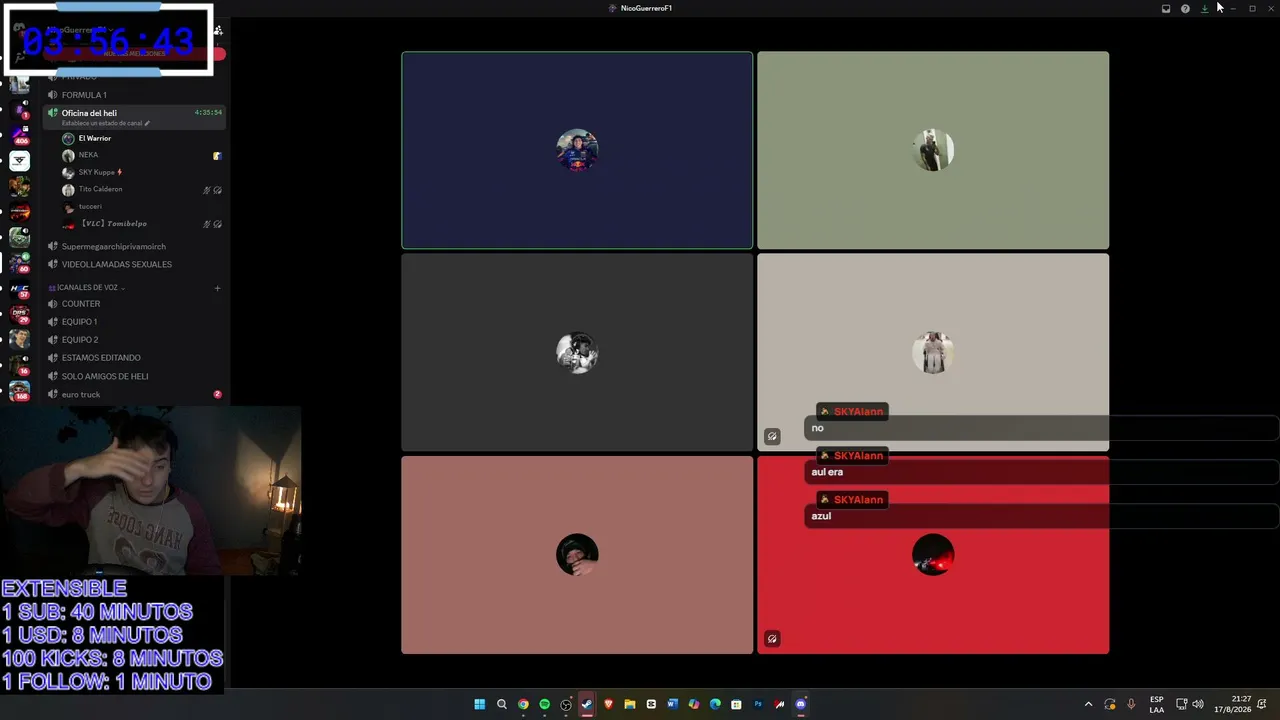Join the VIDEOLLAMADAS SEXUALES voice channel
This screenshot has height=720, width=1280.
click(134, 264)
